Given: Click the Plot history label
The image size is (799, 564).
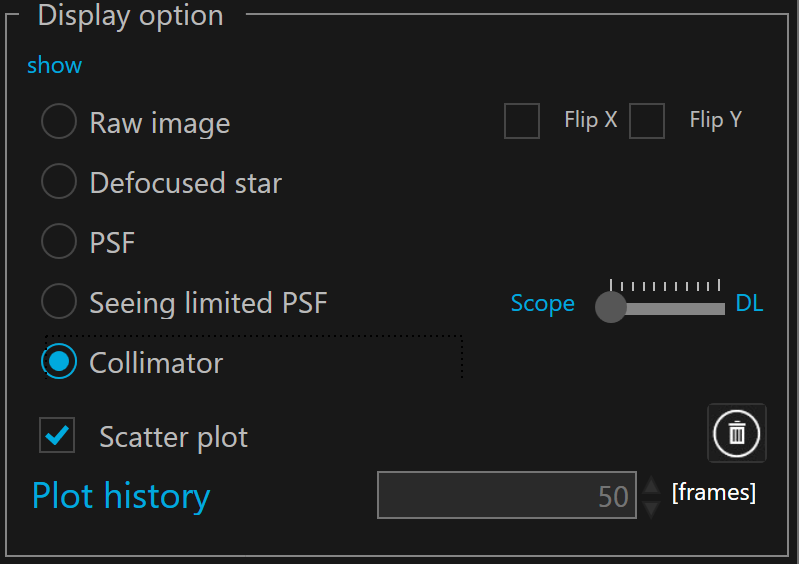Looking at the screenshot, I should [121, 496].
